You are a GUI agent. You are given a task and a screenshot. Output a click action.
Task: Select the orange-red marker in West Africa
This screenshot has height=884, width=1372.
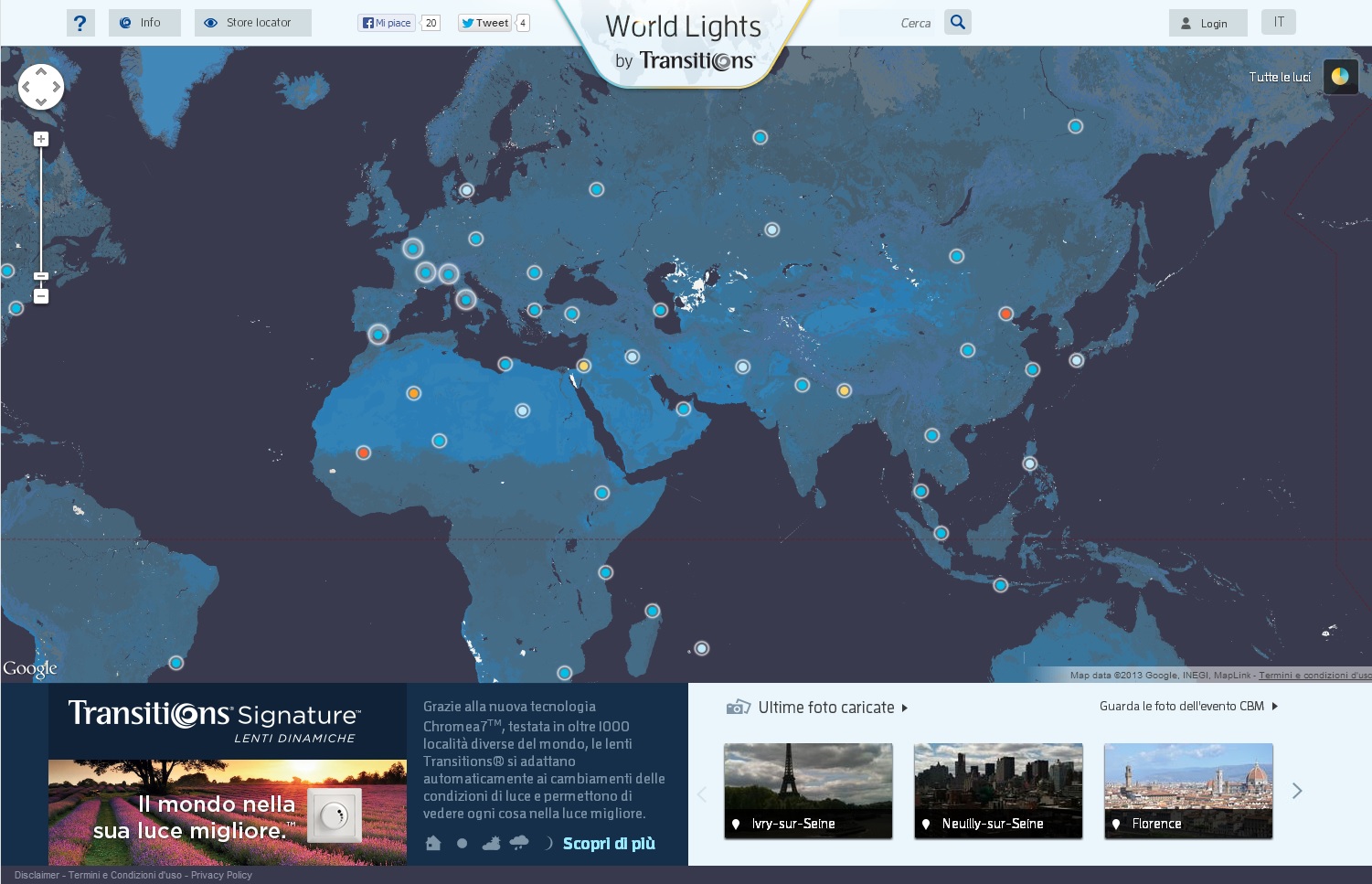(363, 453)
